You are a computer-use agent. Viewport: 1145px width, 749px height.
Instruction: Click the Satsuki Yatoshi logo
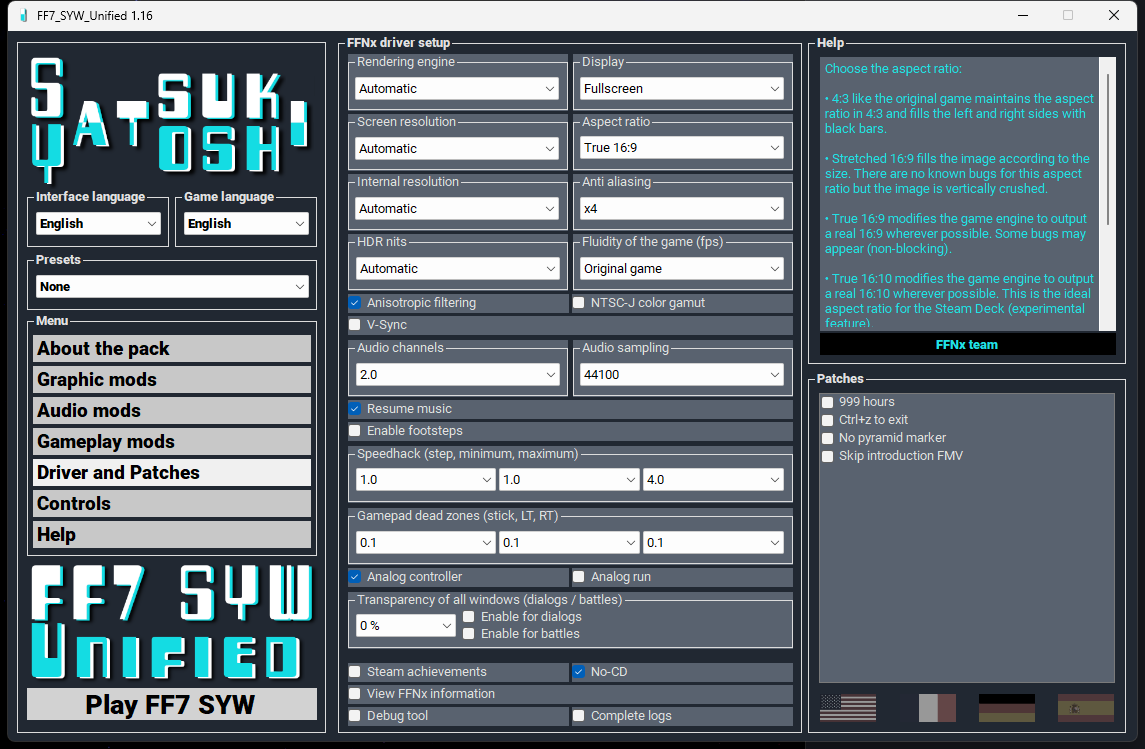169,118
